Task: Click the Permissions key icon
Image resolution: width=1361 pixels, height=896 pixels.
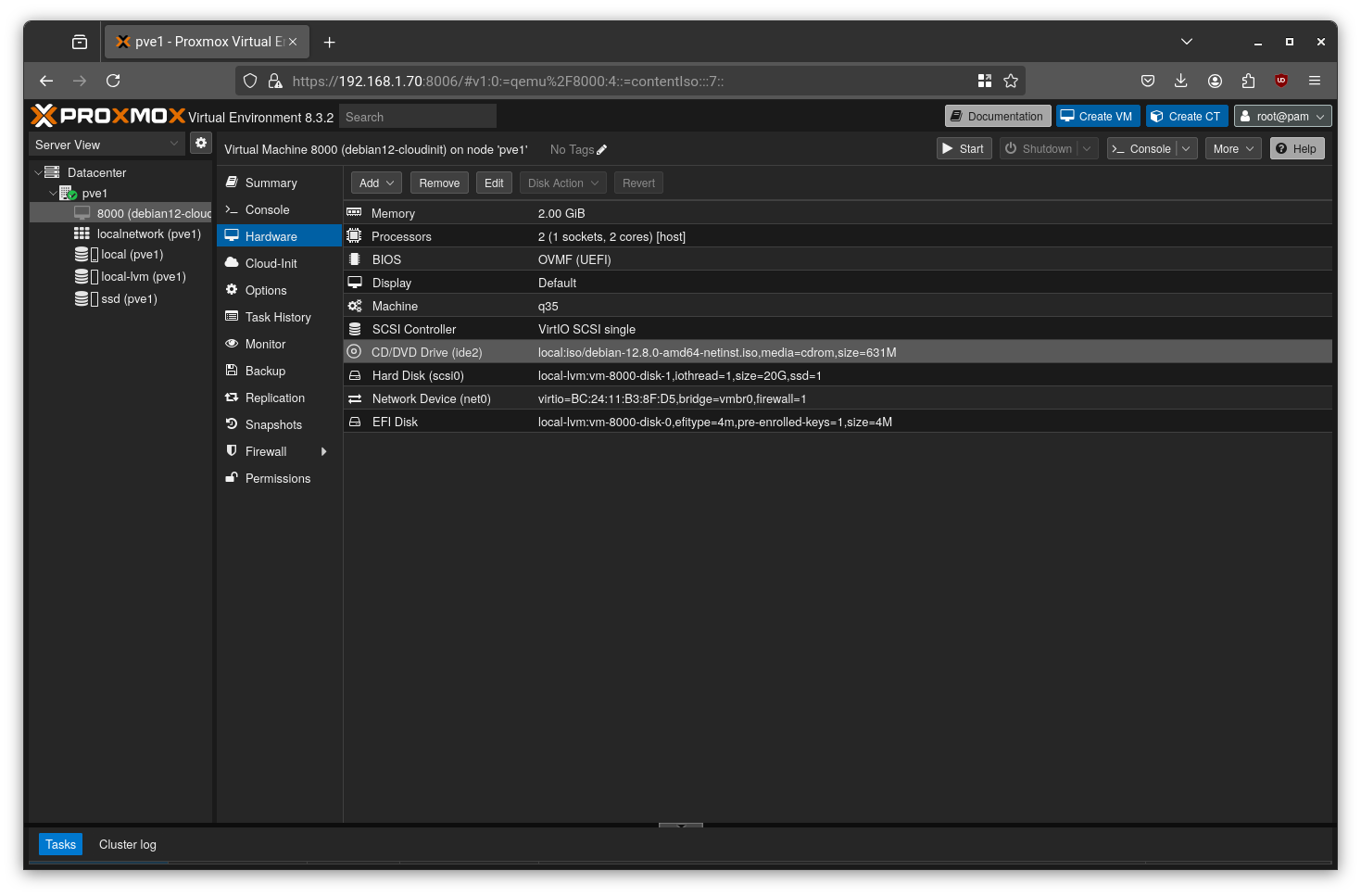Action: (x=231, y=478)
